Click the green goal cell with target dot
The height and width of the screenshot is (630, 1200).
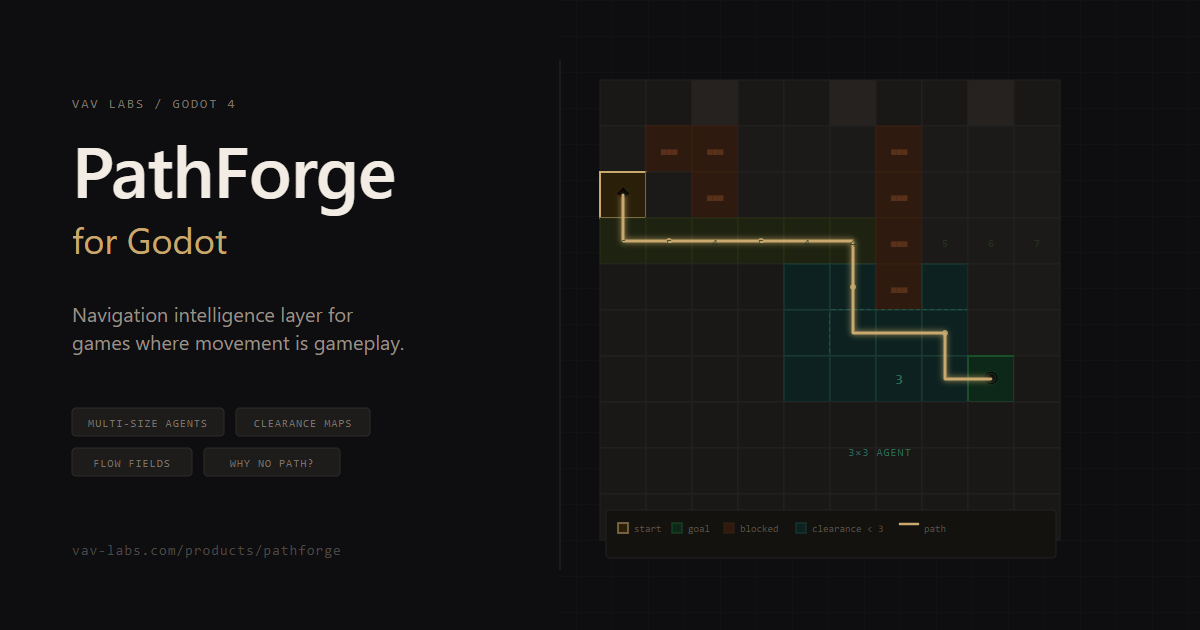[991, 379]
